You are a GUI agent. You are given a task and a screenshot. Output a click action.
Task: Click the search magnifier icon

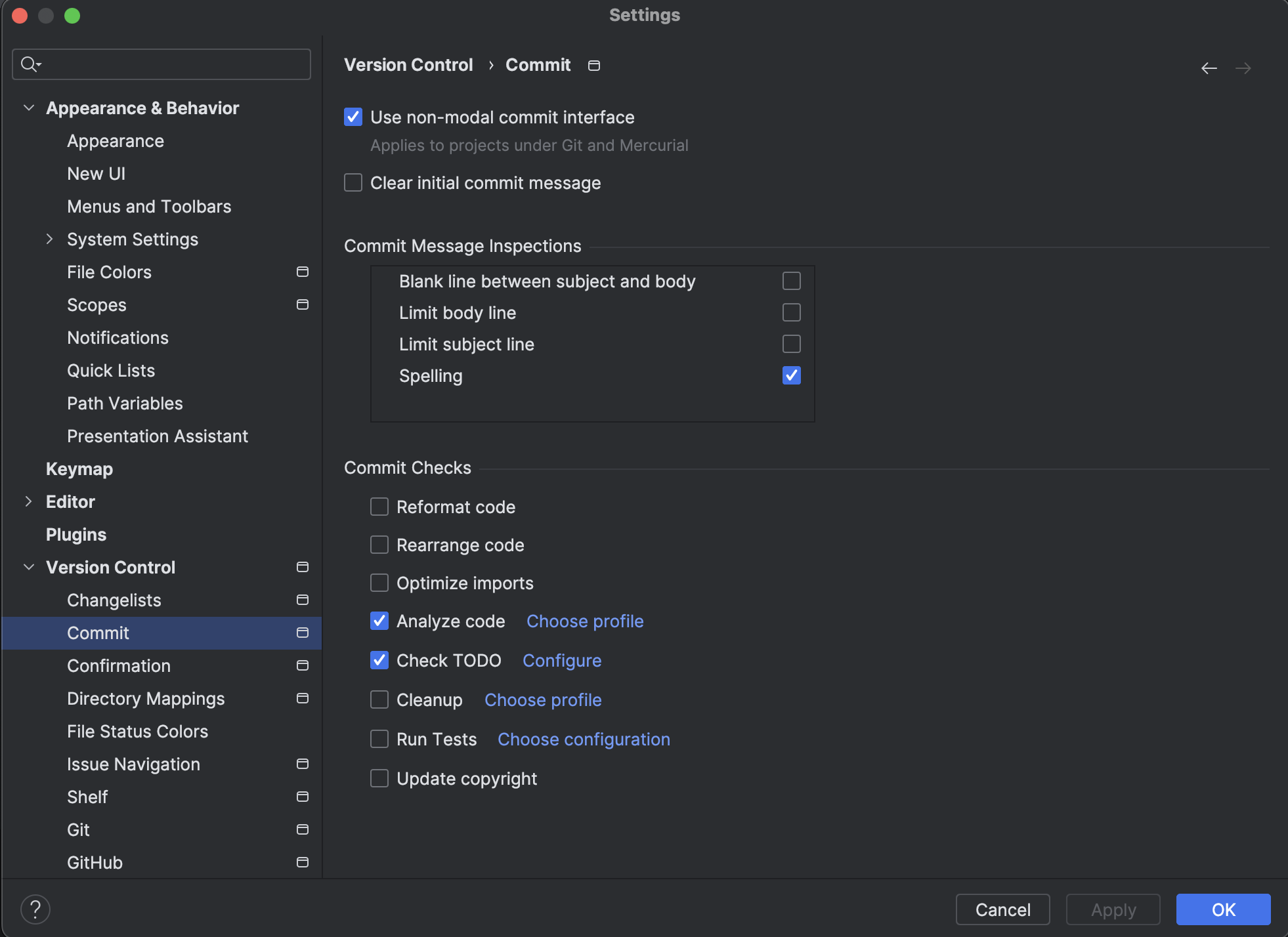click(x=29, y=64)
